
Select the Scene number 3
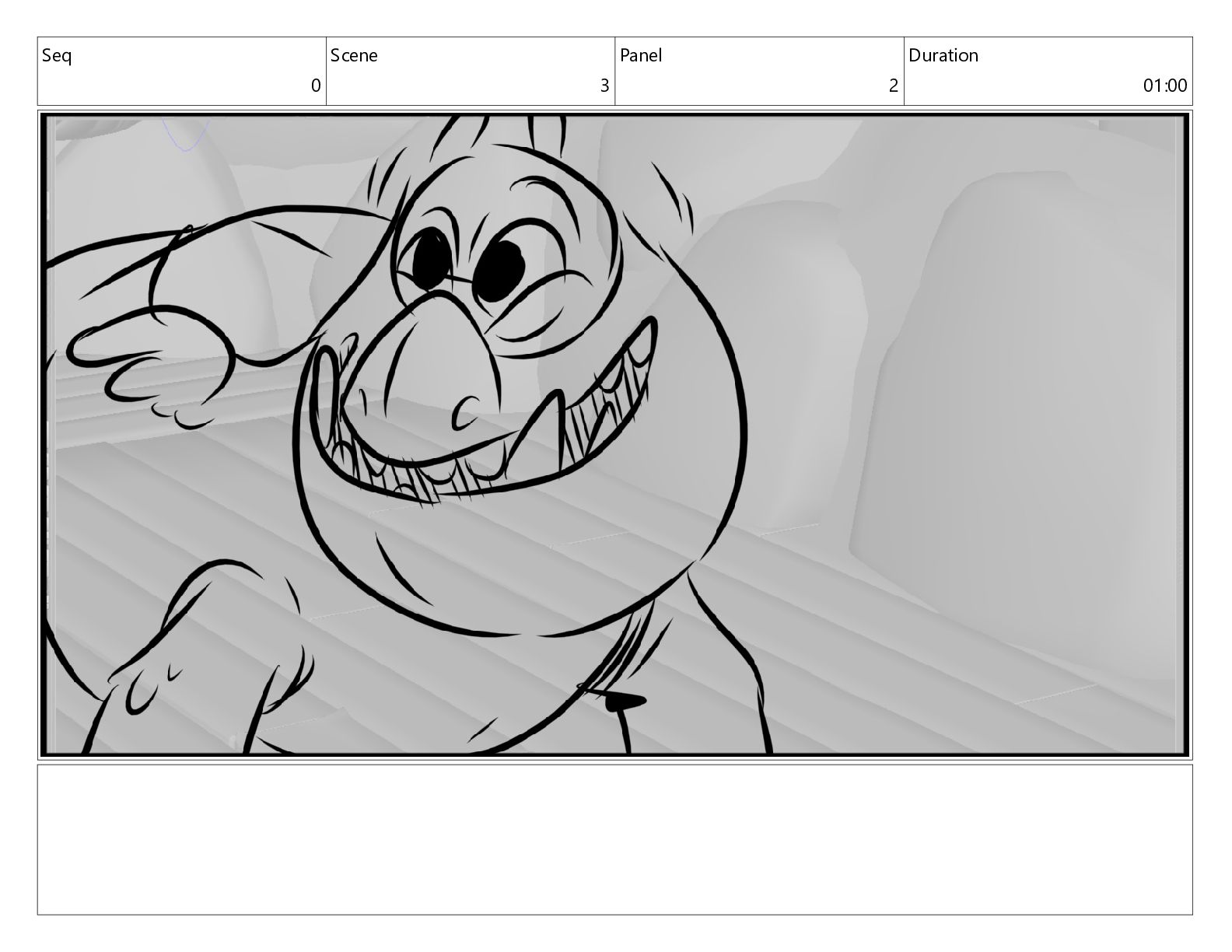pos(604,86)
